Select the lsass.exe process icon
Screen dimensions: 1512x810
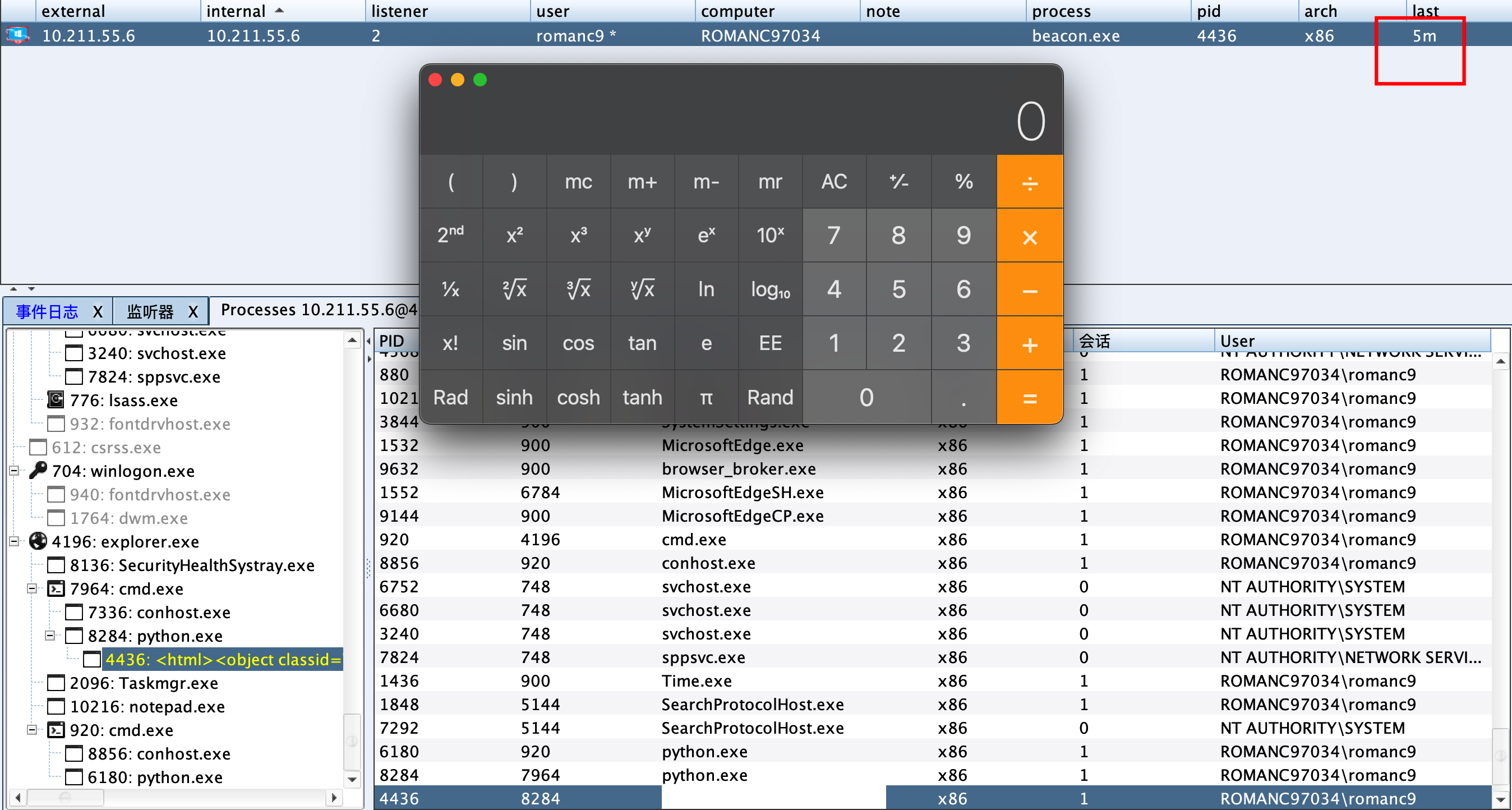tap(56, 401)
